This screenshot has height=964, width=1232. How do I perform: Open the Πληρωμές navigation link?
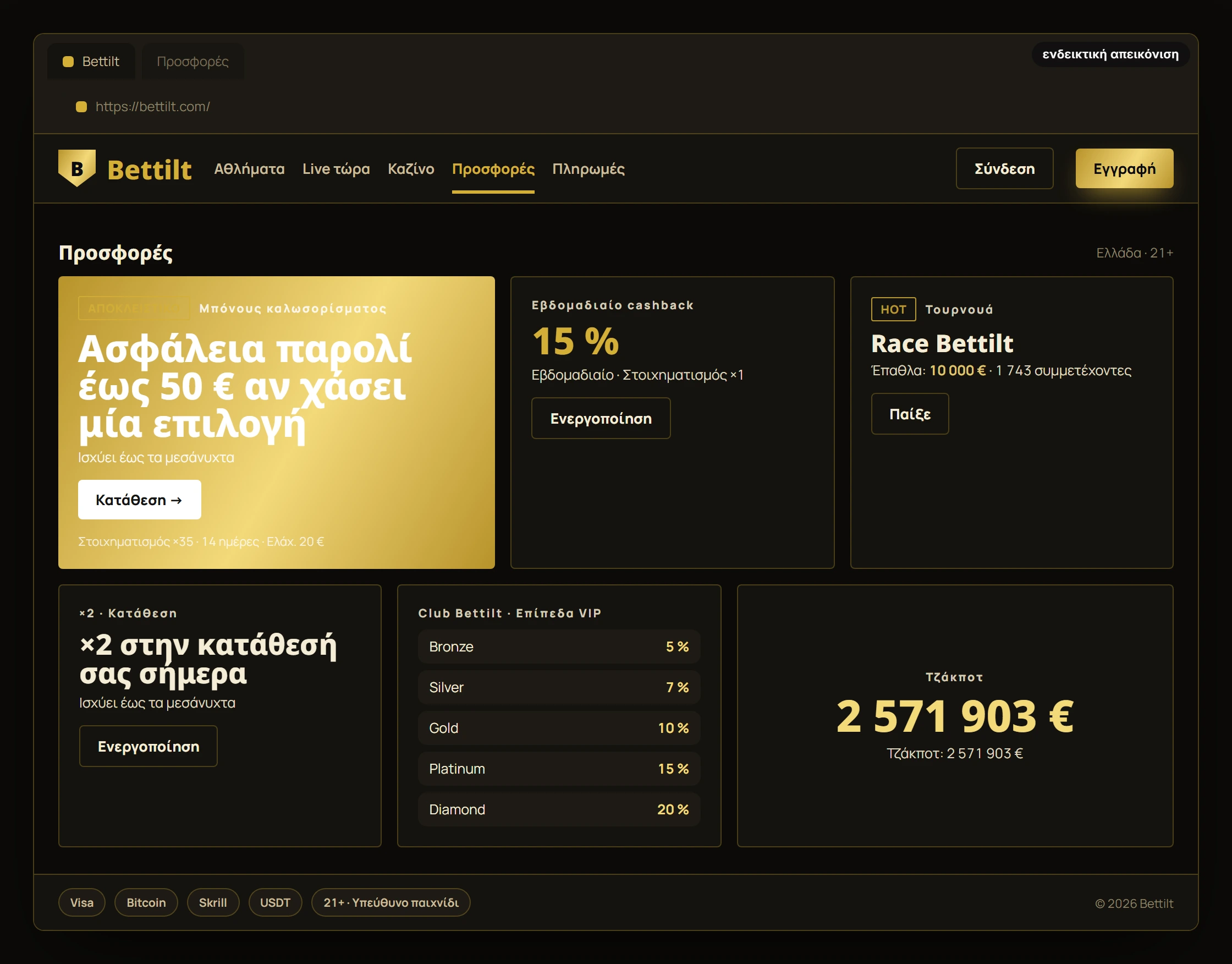[588, 169]
